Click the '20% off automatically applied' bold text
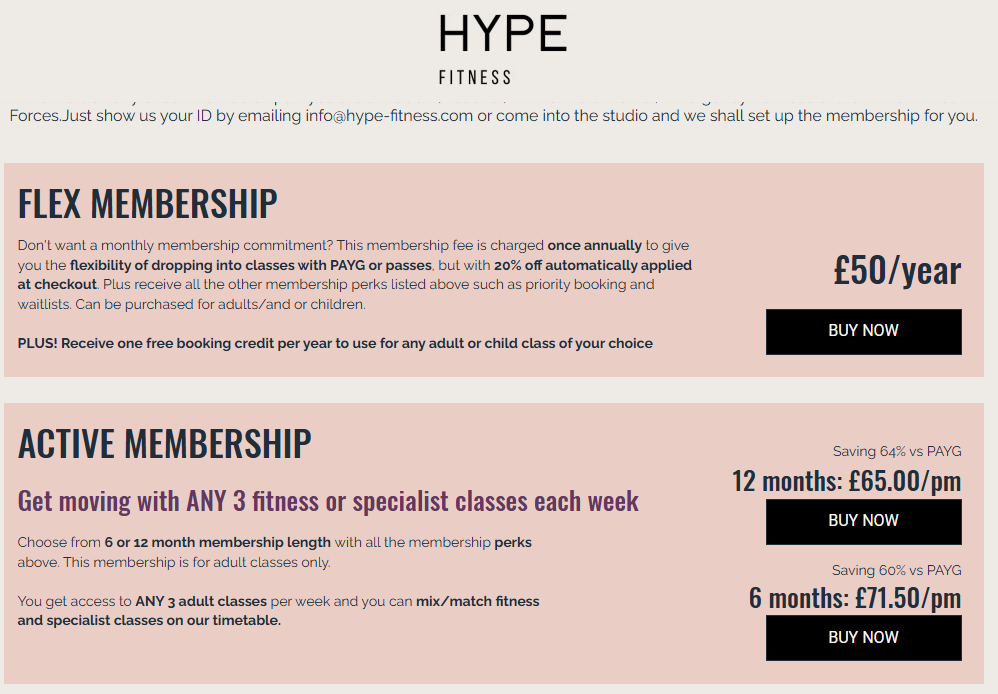998x694 pixels. (x=592, y=266)
